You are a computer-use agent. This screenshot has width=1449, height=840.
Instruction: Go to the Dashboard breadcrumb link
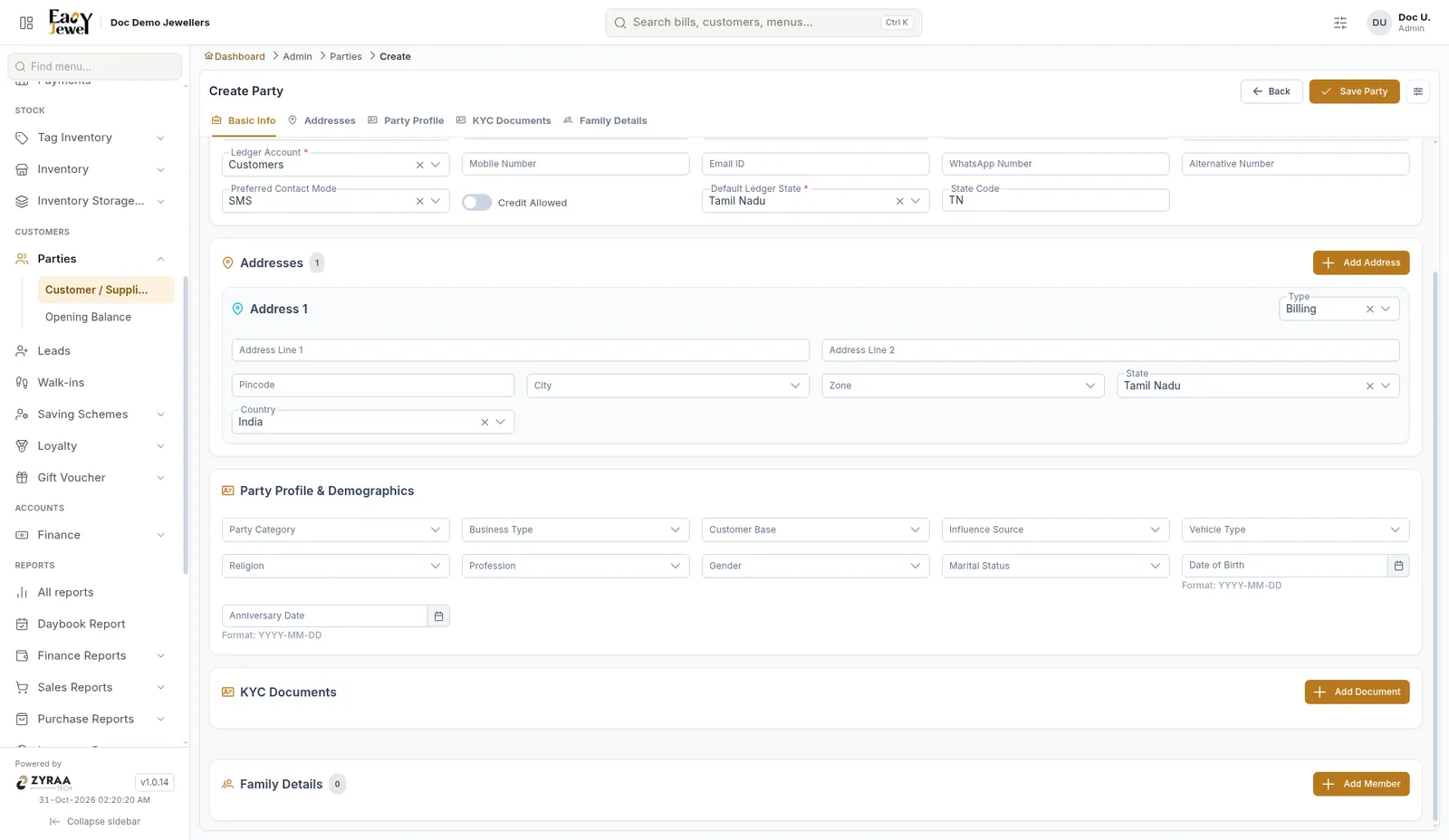(x=235, y=56)
